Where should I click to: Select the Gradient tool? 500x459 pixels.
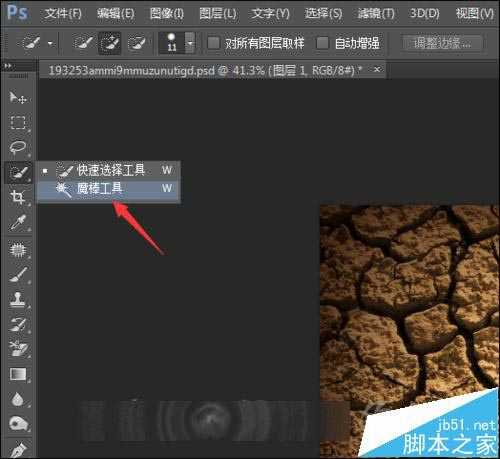(18, 374)
